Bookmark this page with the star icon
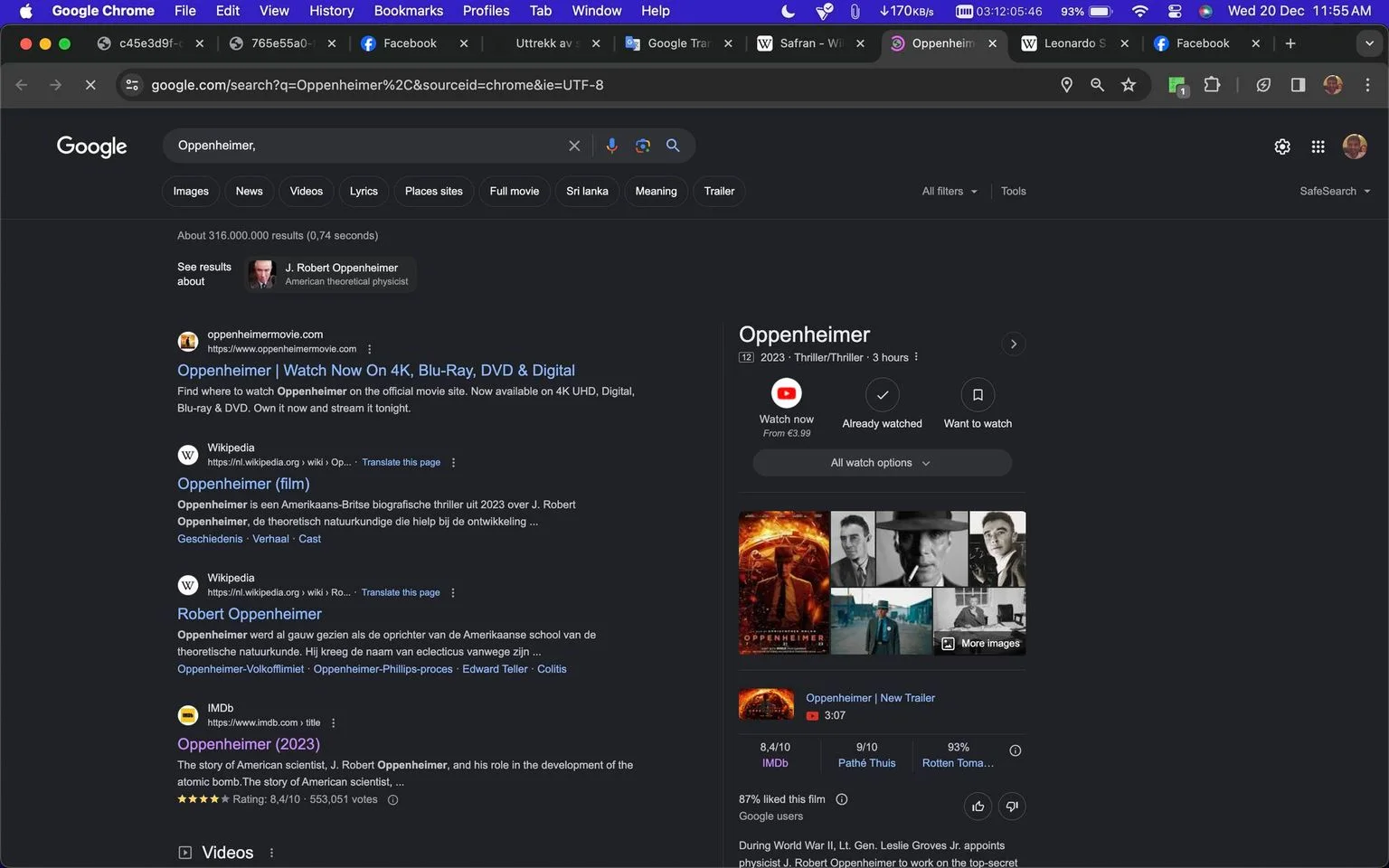The height and width of the screenshot is (868, 1389). 1129,85
